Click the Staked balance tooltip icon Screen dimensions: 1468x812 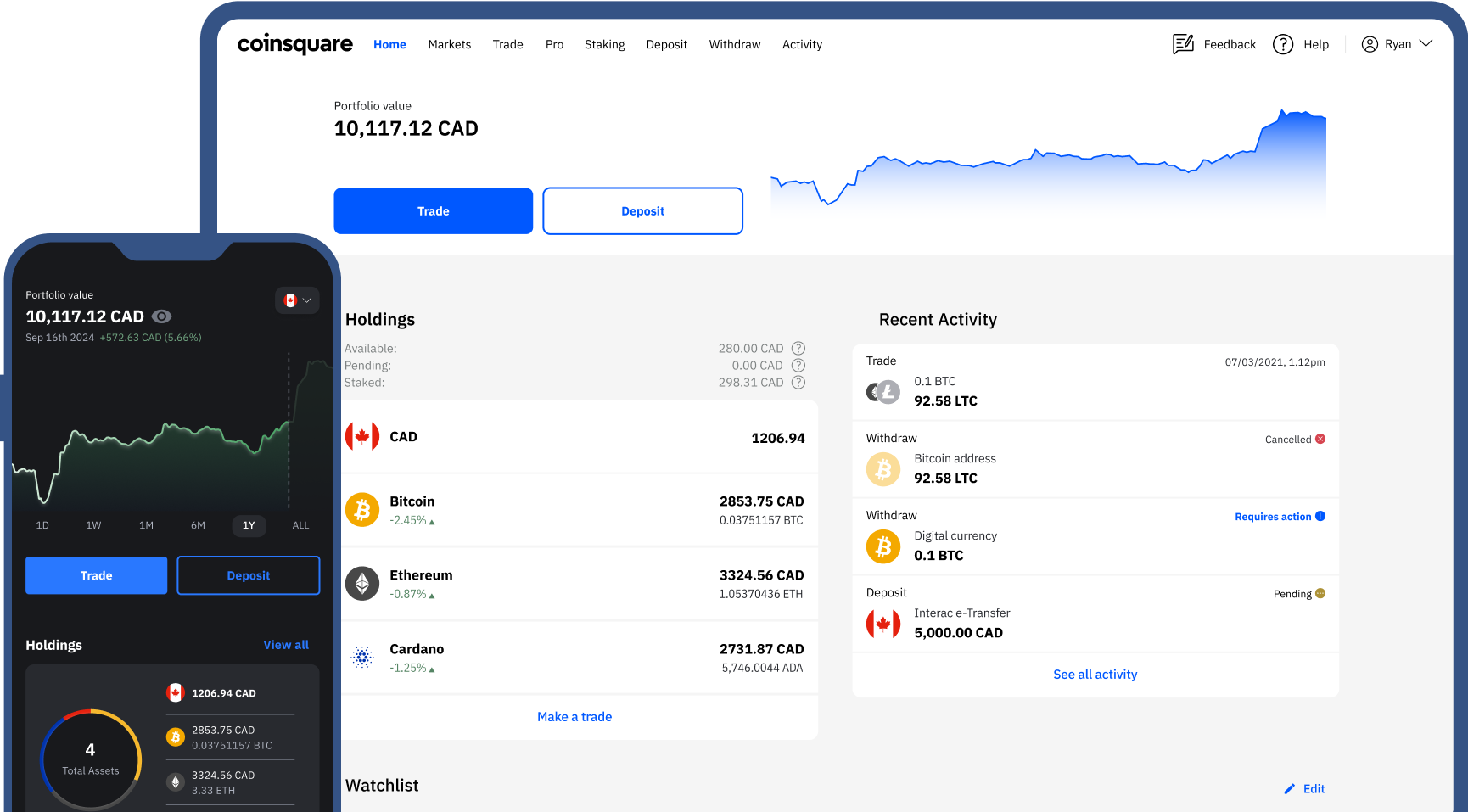[x=798, y=382]
